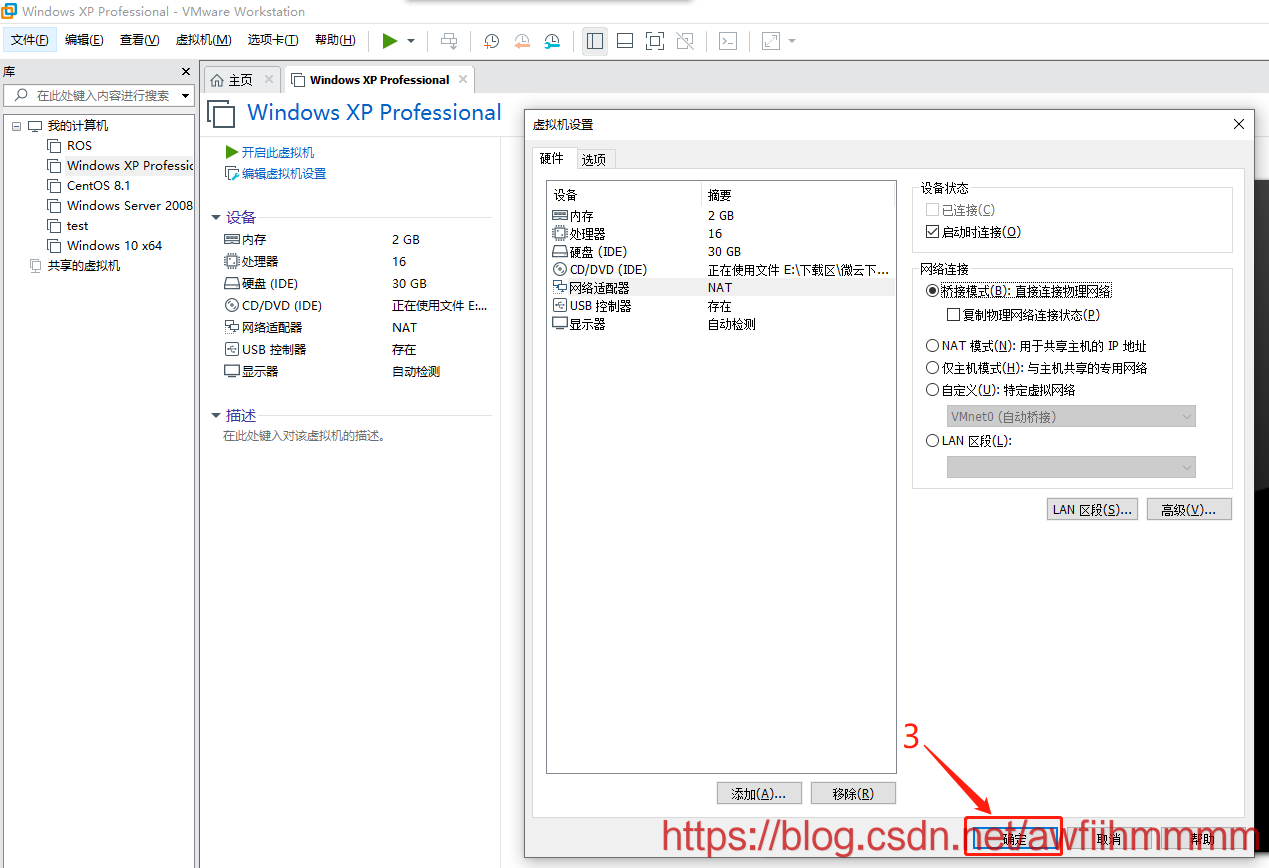Viewport: 1269px width, 868px height.
Task: Click the console view toolbar icon
Action: [x=729, y=41]
